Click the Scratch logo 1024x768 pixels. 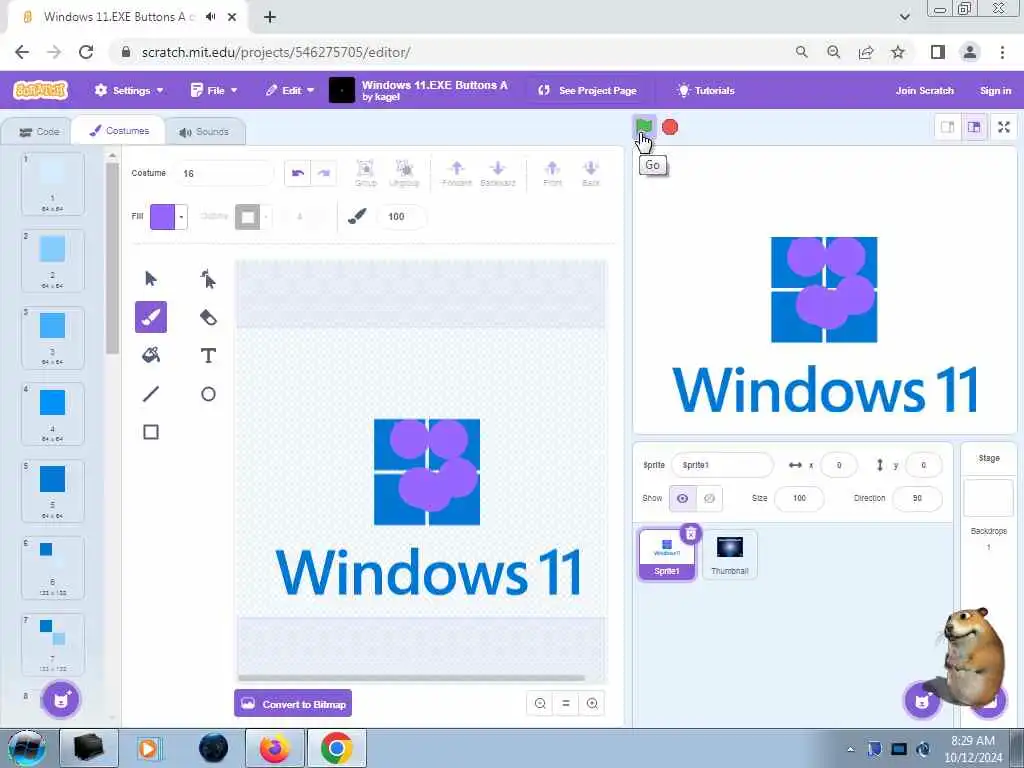click(40, 90)
